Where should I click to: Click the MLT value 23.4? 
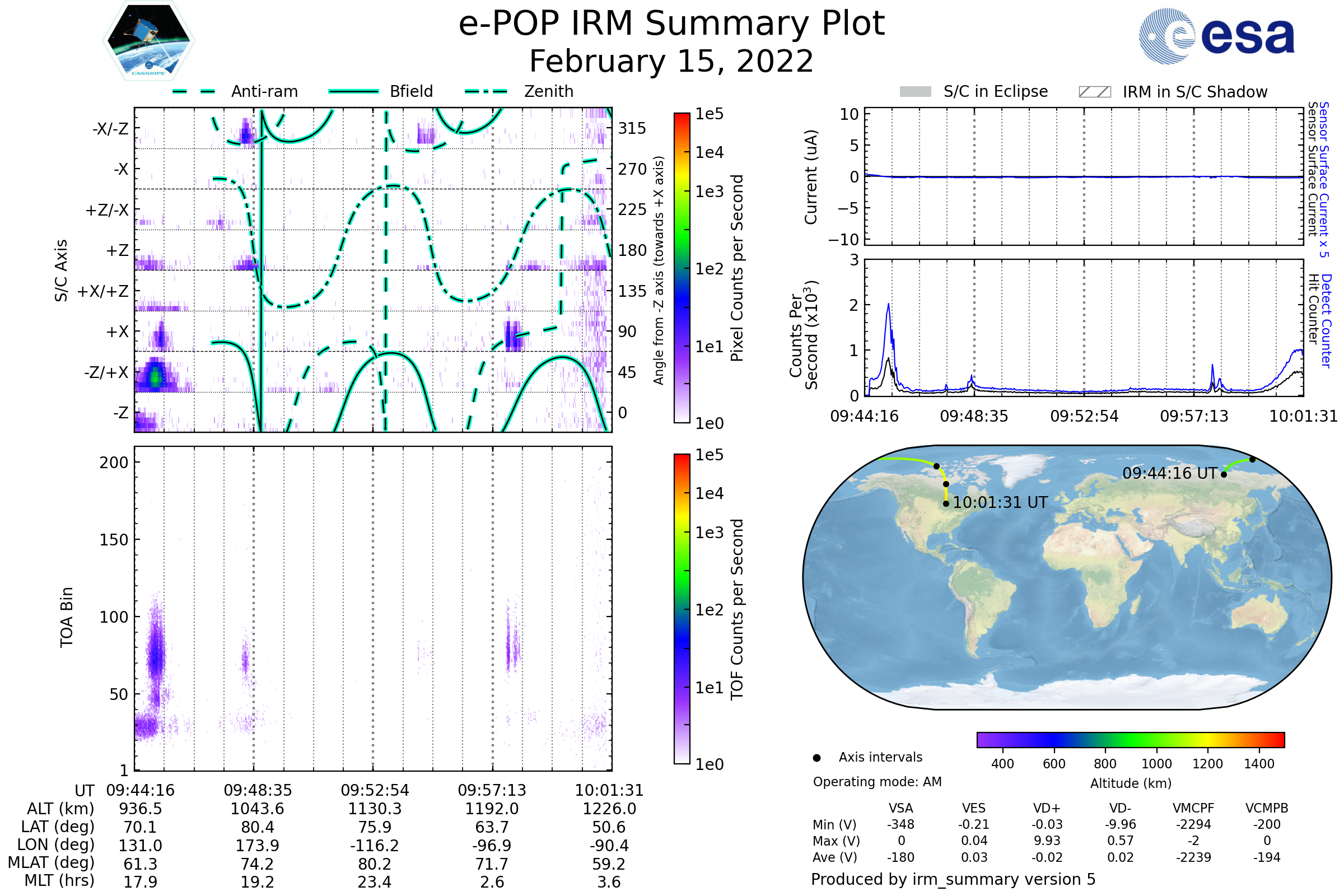point(375,881)
